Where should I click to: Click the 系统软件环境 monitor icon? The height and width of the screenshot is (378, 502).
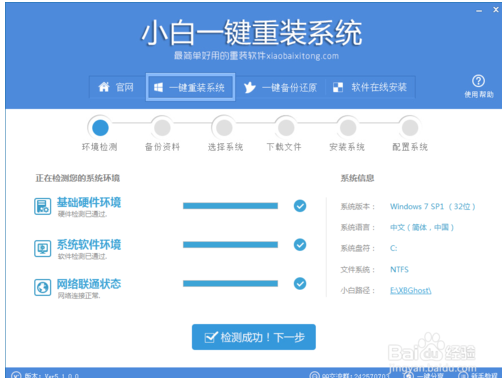coord(43,249)
